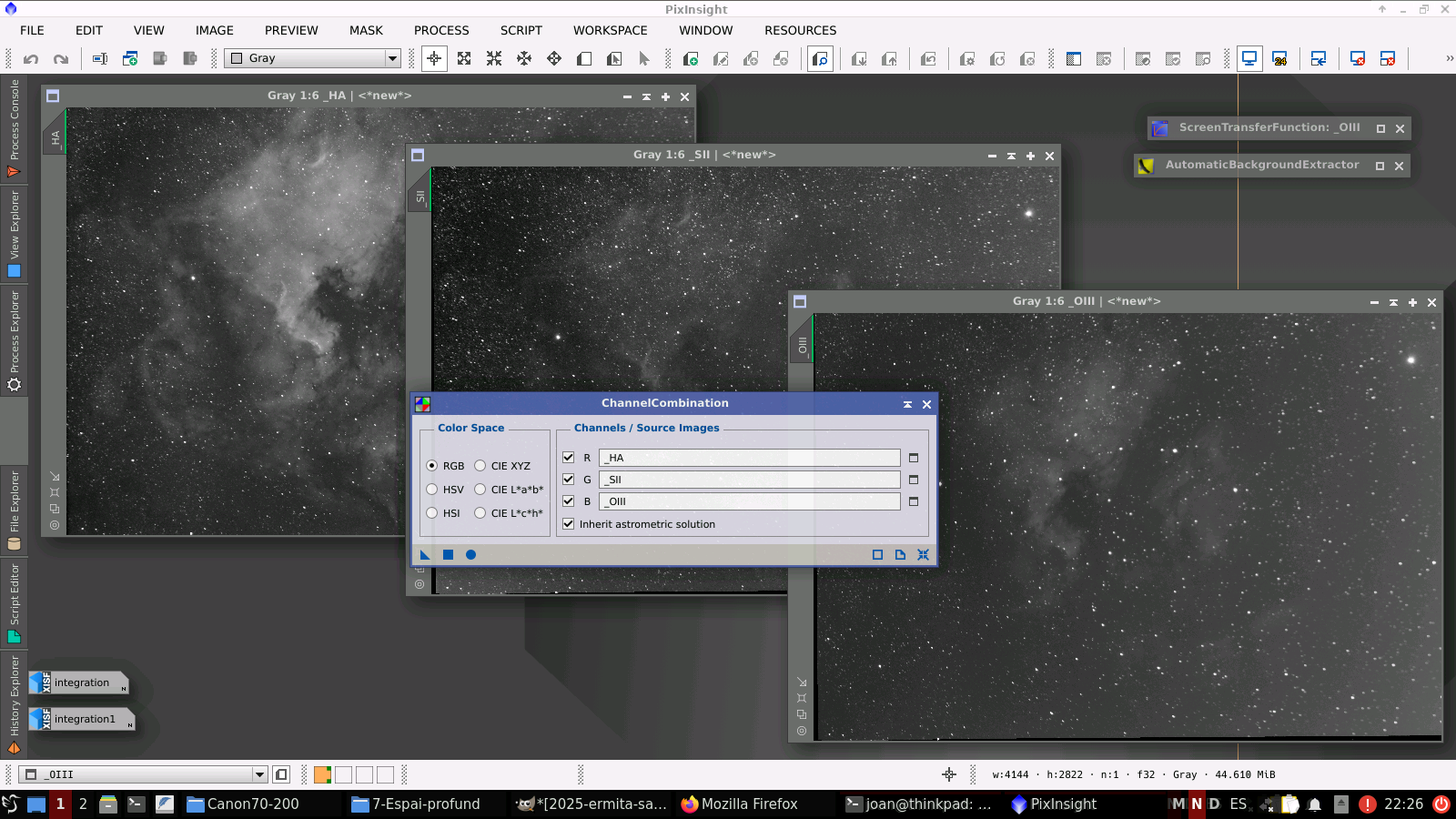
Task: Expand hidden toolbar items with double chevron
Action: tap(1449, 58)
